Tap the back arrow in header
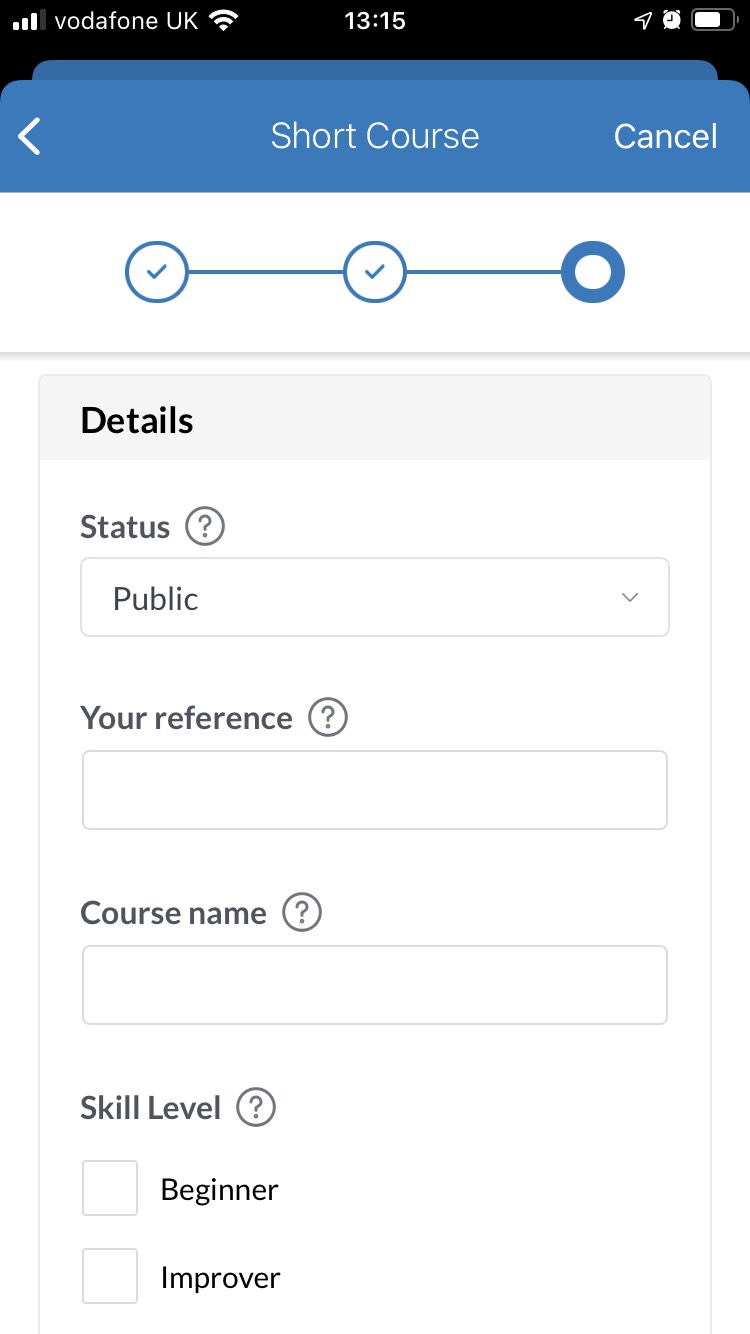The image size is (750, 1334). tap(30, 137)
